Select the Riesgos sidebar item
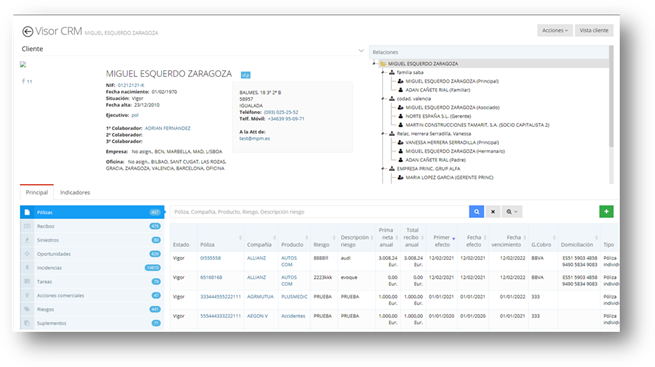 point(91,309)
